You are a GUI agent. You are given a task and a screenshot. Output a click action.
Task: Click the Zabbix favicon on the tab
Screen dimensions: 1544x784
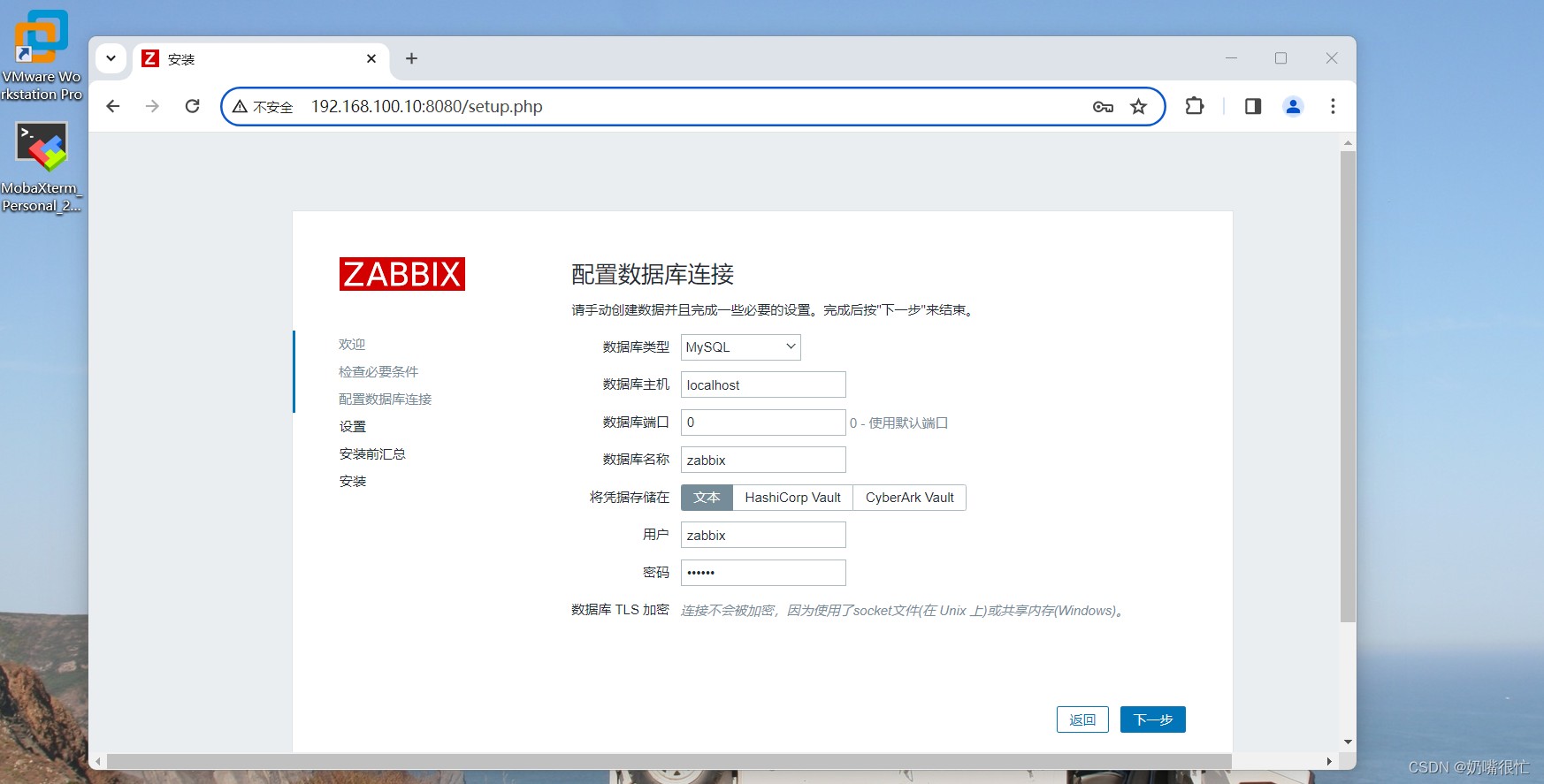tap(150, 58)
